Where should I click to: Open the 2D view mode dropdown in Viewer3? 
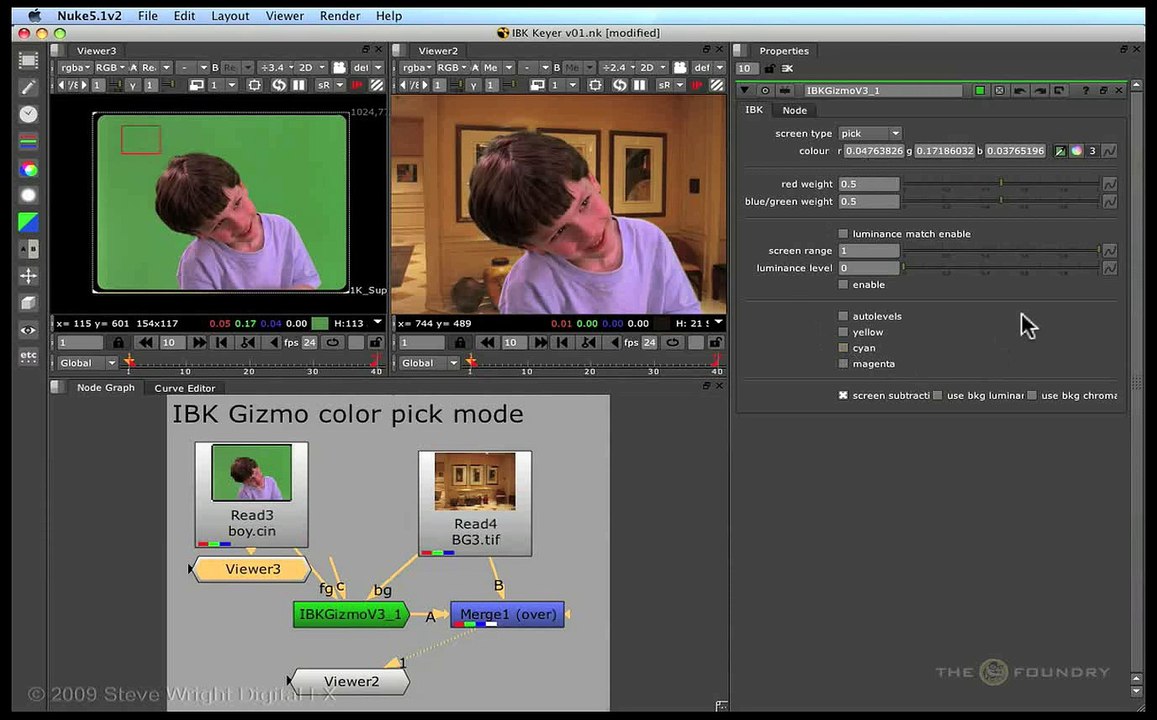[312, 67]
